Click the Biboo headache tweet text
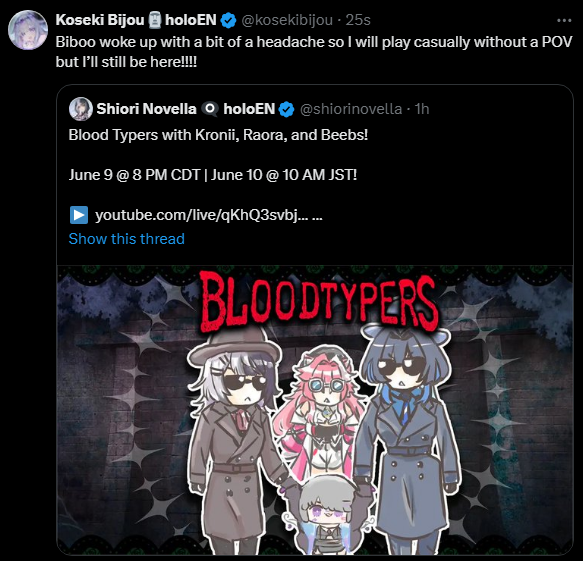The width and height of the screenshot is (583, 561). tap(314, 52)
